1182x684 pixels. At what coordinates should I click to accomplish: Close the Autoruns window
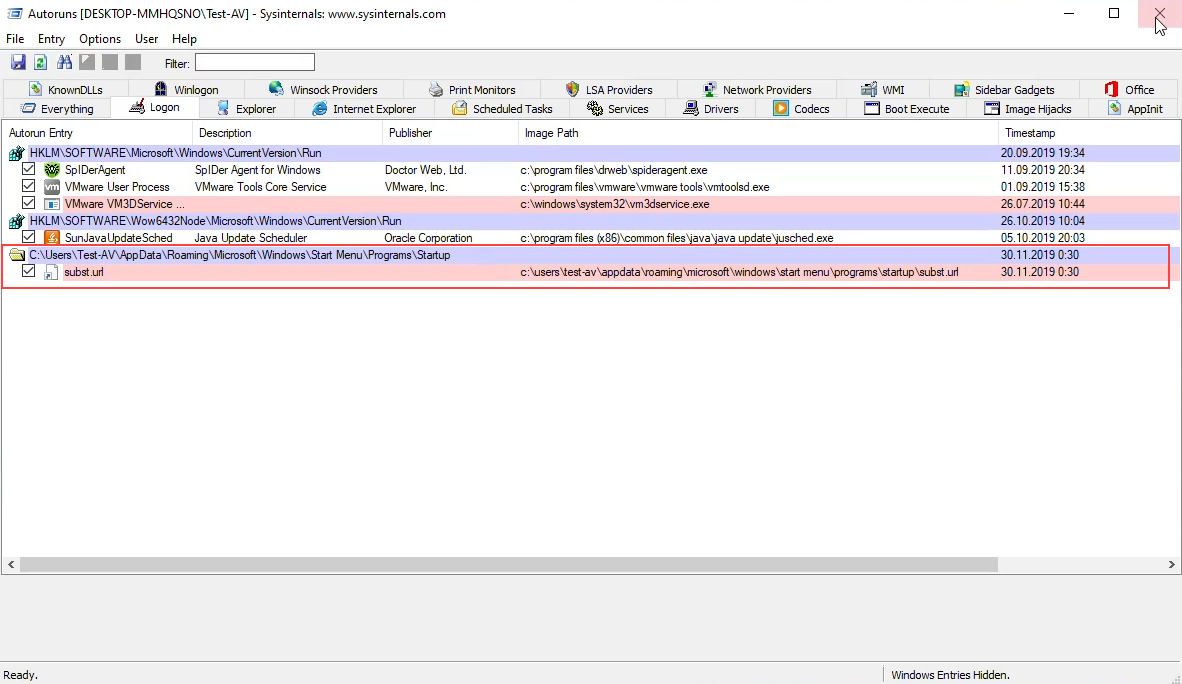click(x=1159, y=14)
